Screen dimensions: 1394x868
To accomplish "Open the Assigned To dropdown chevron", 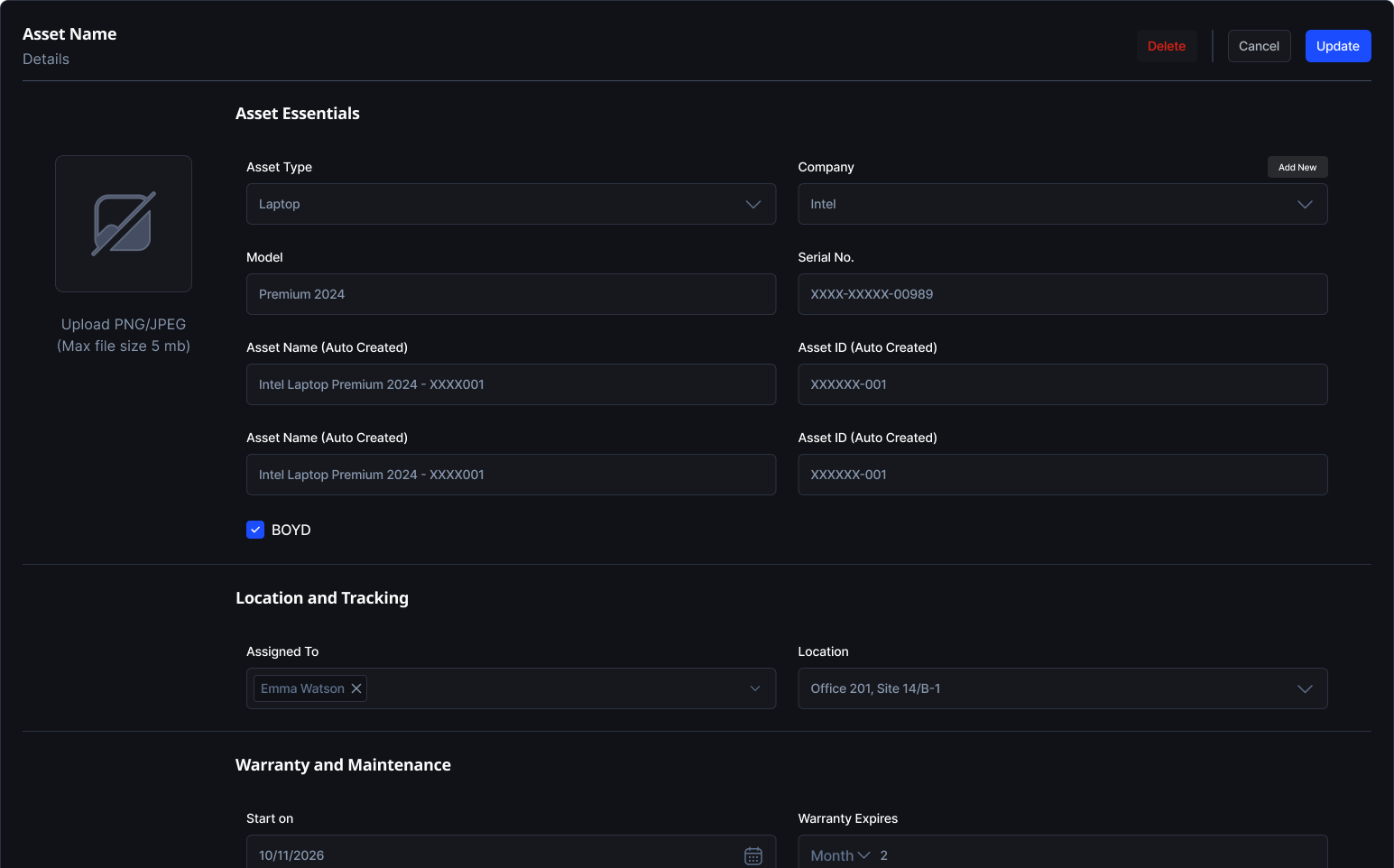I will click(755, 688).
